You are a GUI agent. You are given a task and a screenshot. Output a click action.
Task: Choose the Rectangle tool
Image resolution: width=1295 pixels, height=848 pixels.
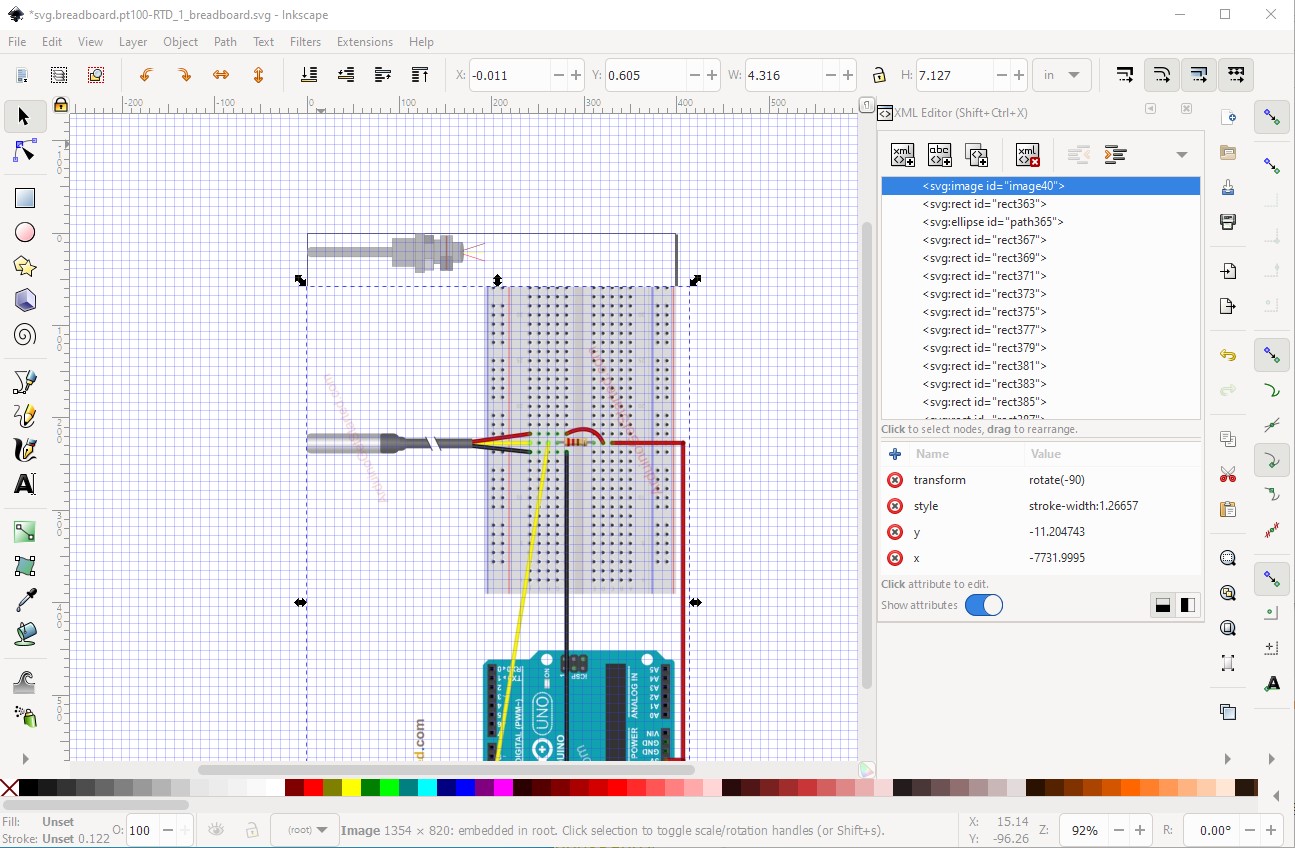pyautogui.click(x=25, y=198)
